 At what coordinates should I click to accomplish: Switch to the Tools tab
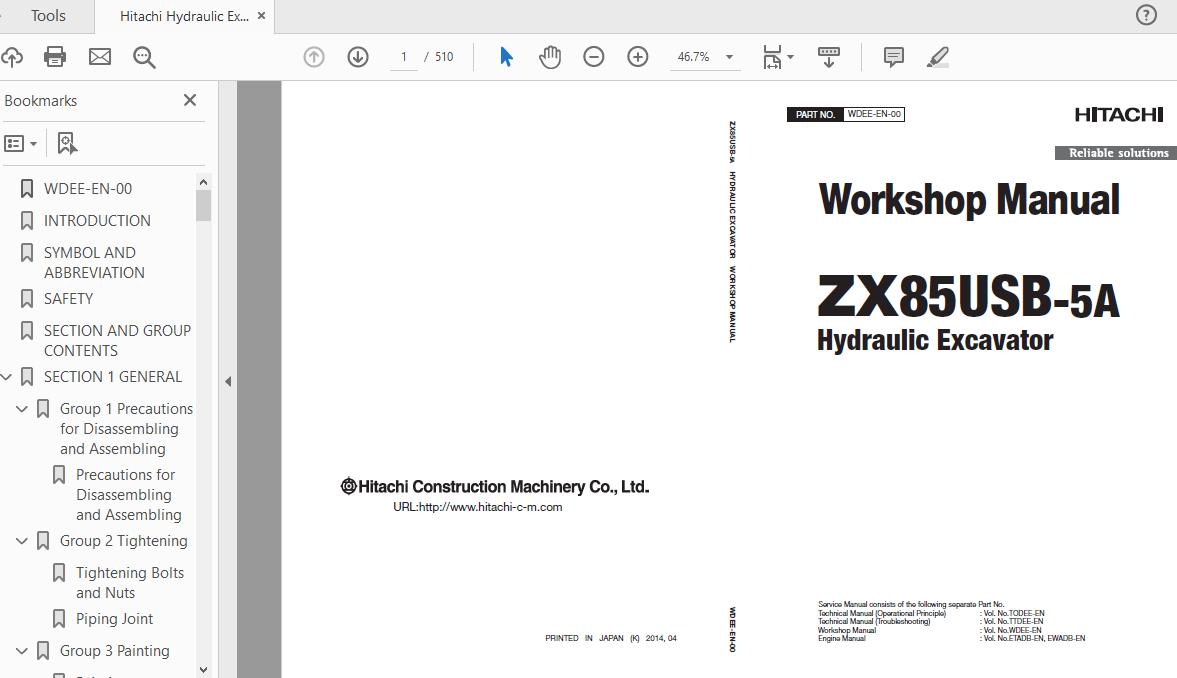48,16
